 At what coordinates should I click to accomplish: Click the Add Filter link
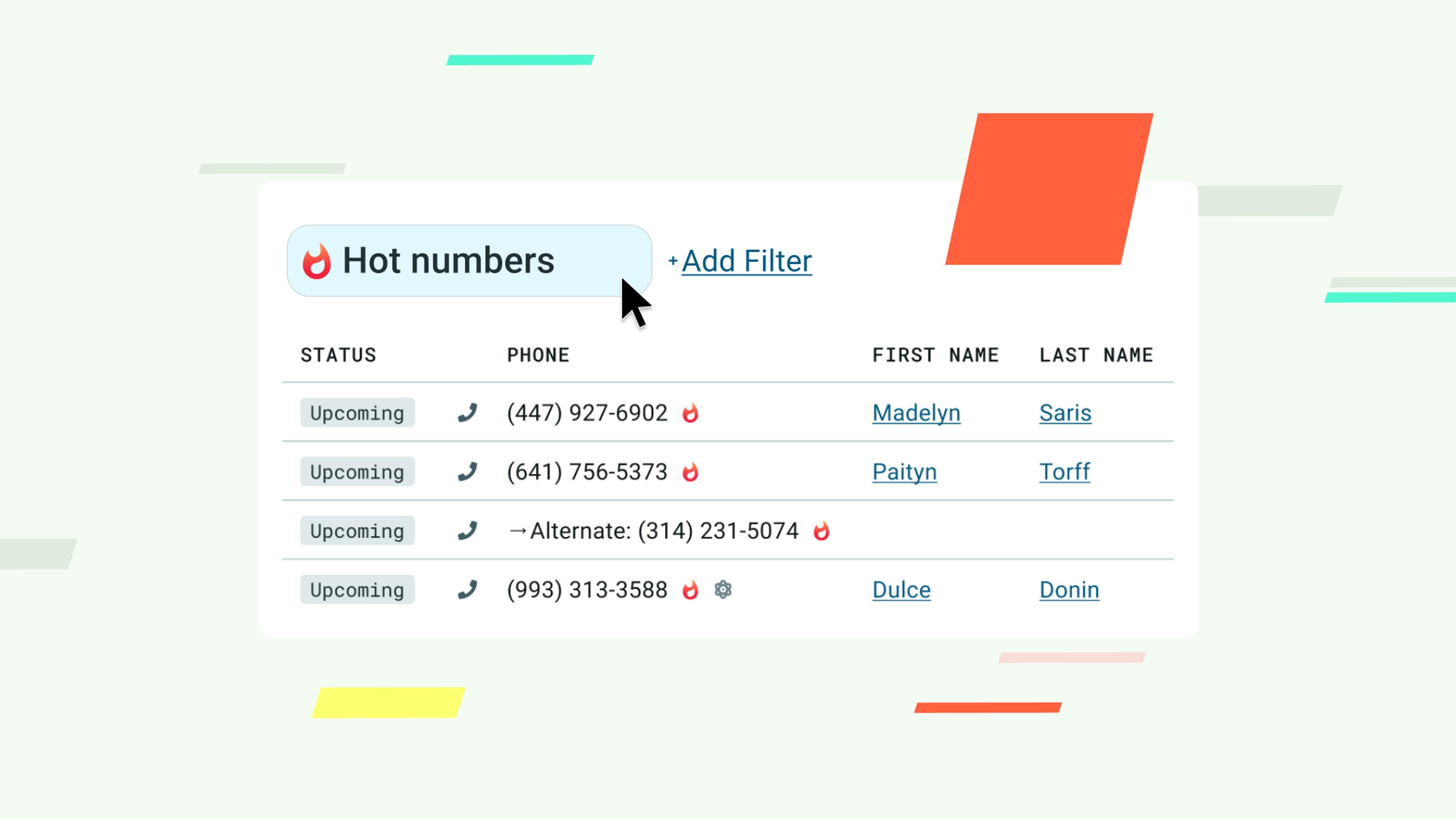[x=746, y=261]
